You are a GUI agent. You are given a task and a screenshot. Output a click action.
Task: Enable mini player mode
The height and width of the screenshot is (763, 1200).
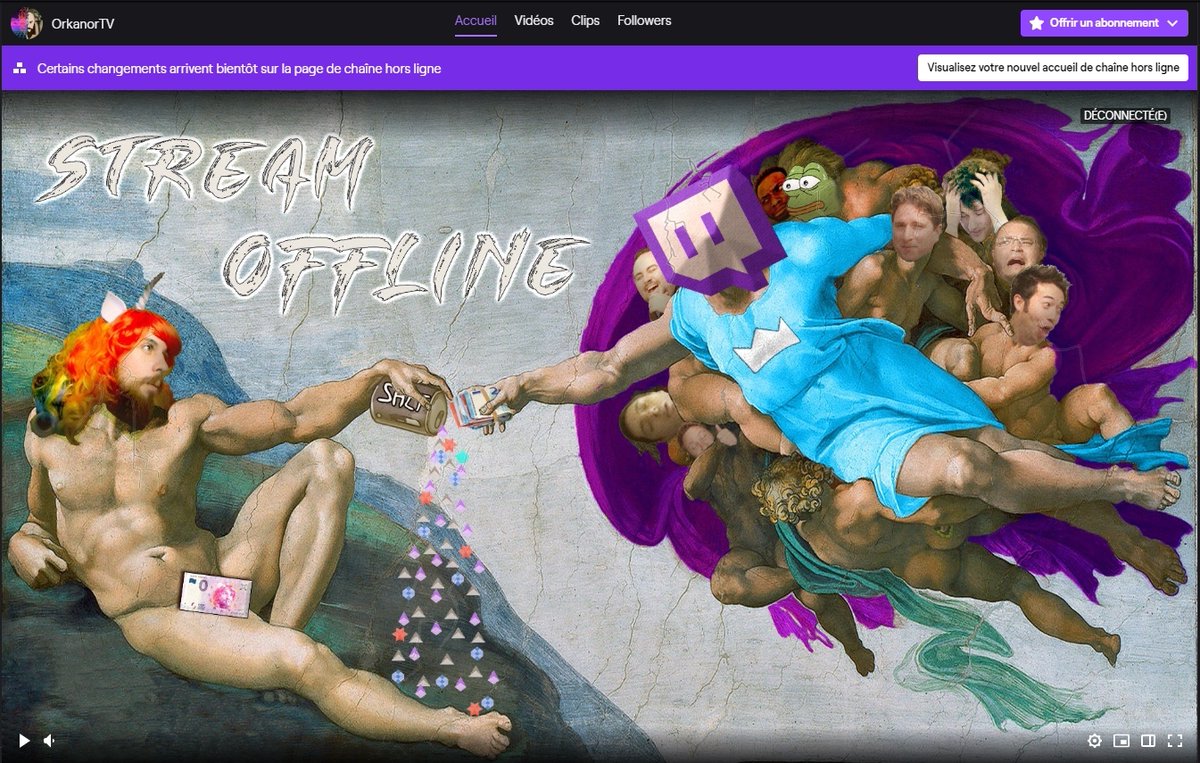[1122, 741]
